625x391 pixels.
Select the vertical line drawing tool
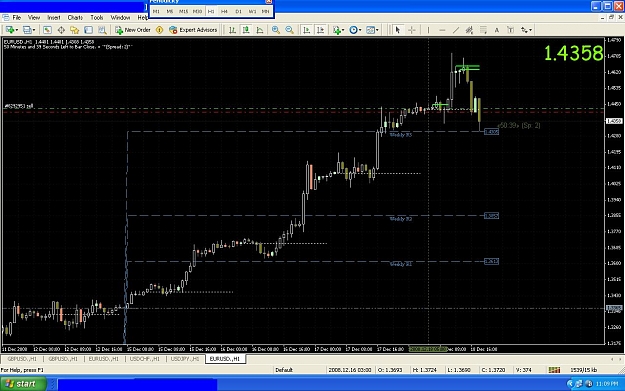pyautogui.click(x=428, y=30)
